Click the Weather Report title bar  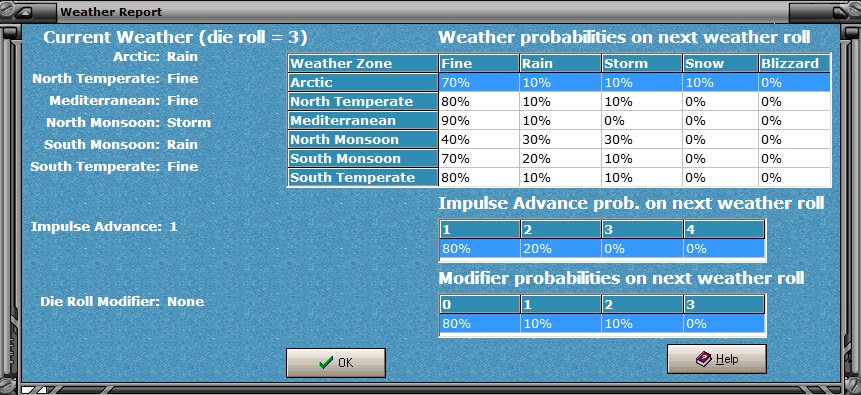(423, 12)
